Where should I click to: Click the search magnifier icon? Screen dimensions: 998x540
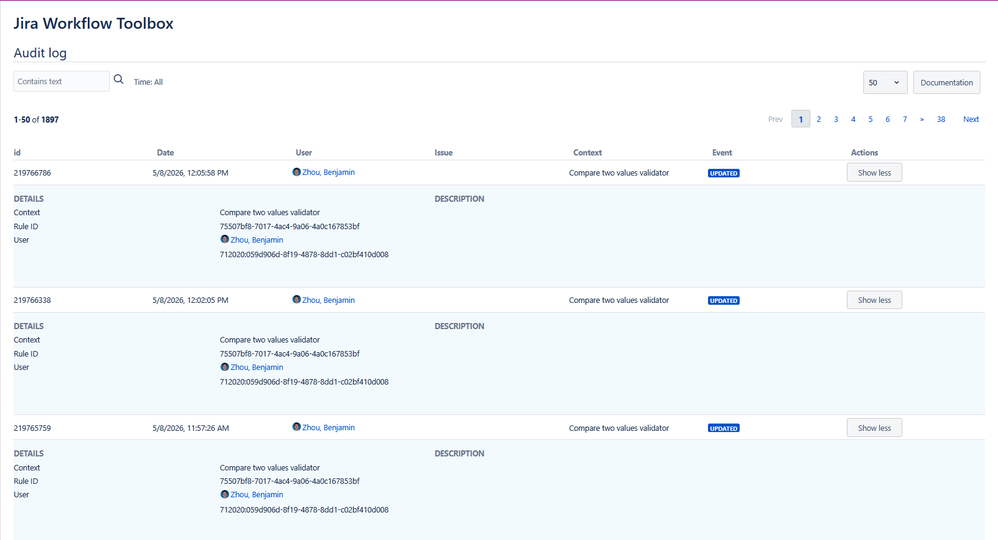click(x=118, y=80)
